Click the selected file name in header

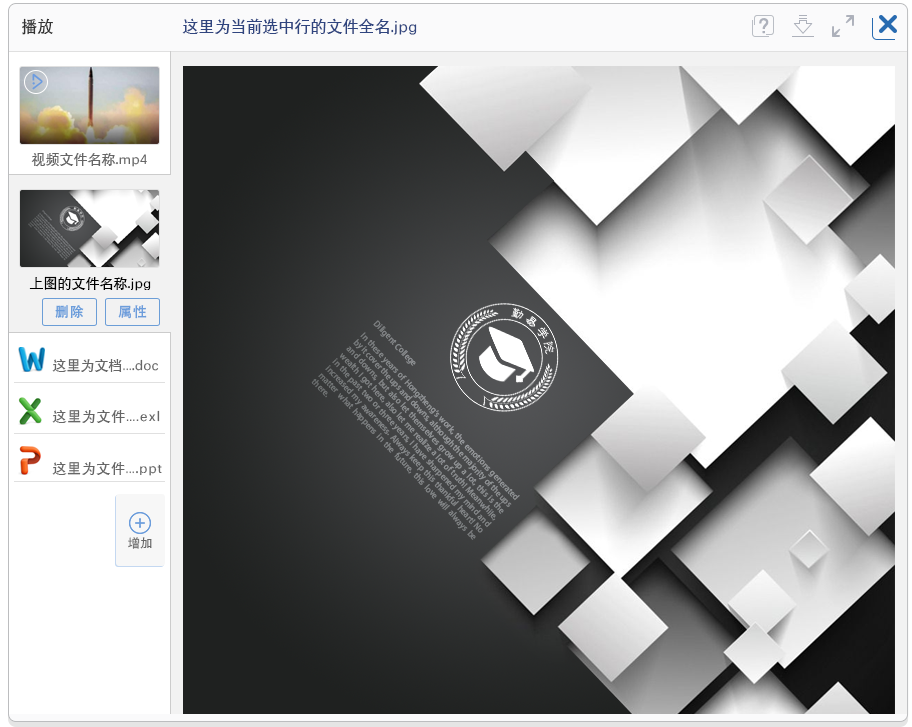[299, 27]
